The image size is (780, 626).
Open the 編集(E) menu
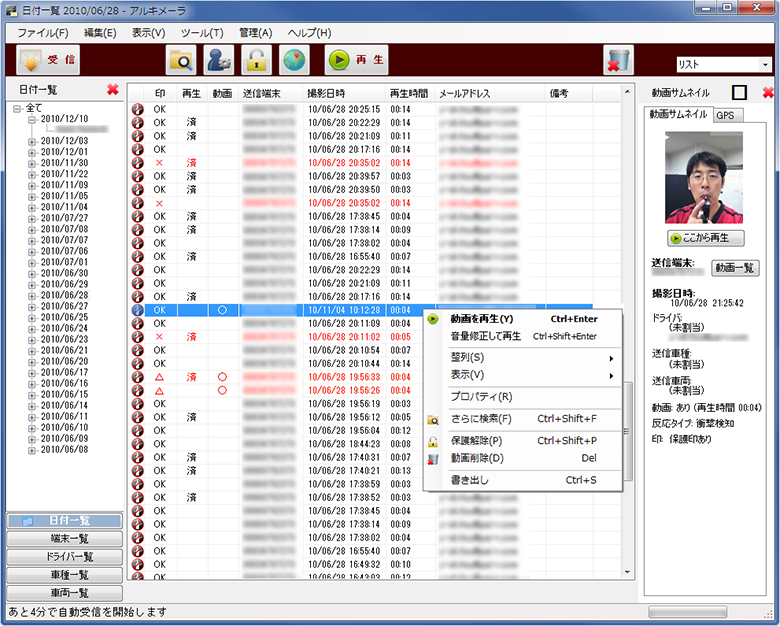[x=100, y=33]
